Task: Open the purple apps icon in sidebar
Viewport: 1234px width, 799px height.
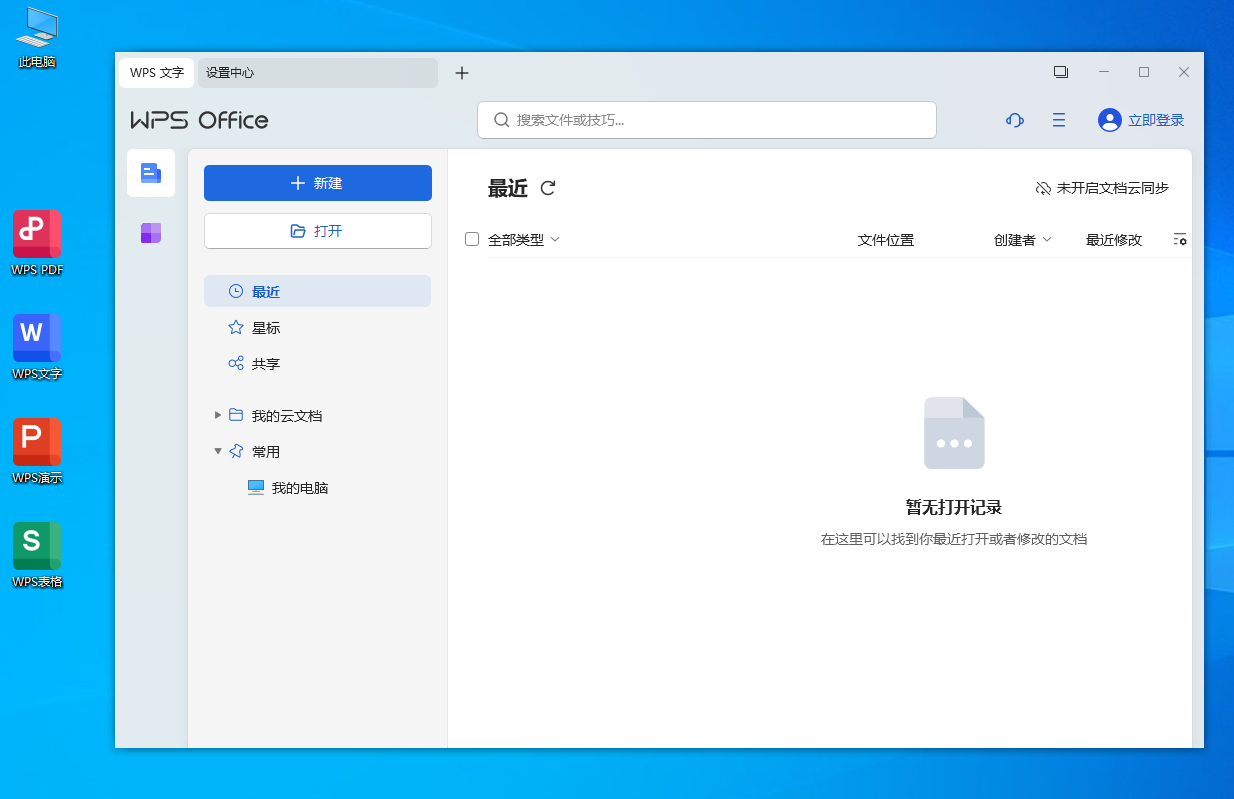Action: click(151, 233)
